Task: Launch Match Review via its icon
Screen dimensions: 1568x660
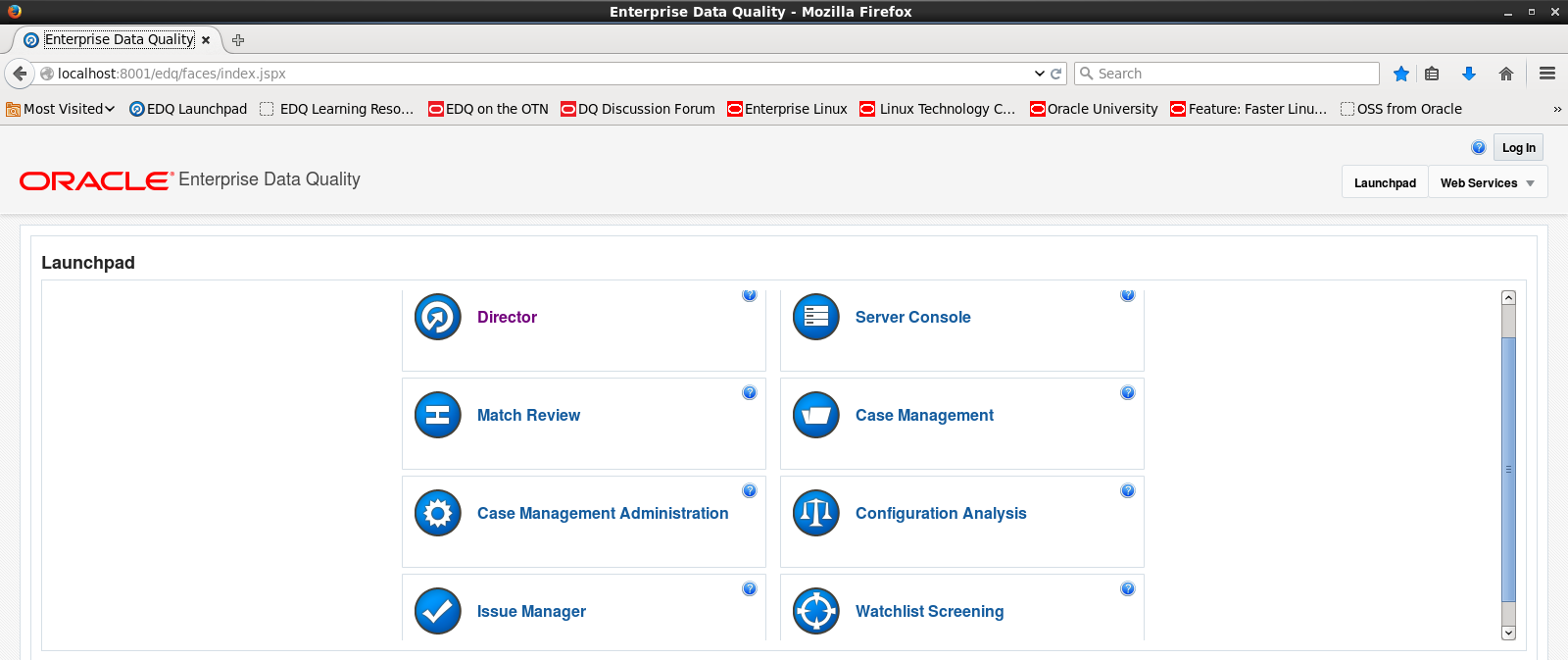Action: pos(438,415)
